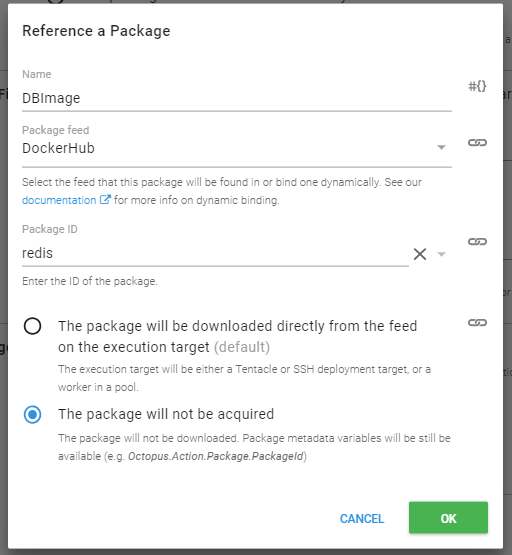Open the documentation link

pyautogui.click(x=59, y=200)
